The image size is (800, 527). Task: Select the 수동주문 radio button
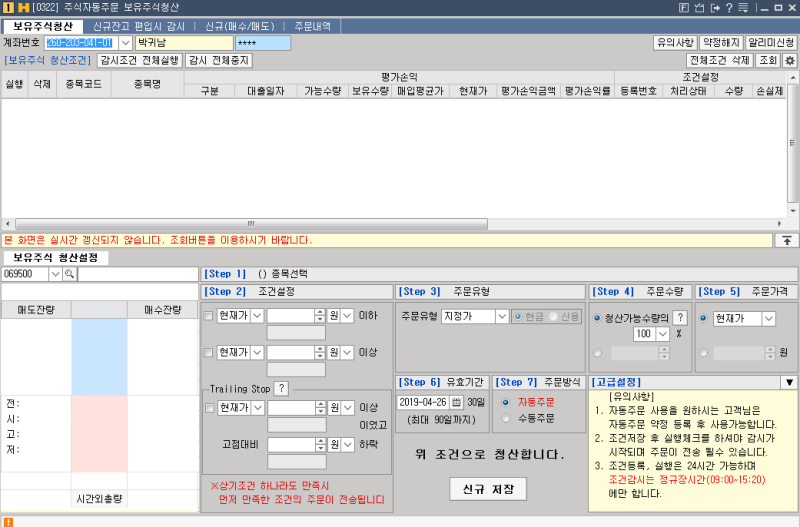click(x=506, y=418)
